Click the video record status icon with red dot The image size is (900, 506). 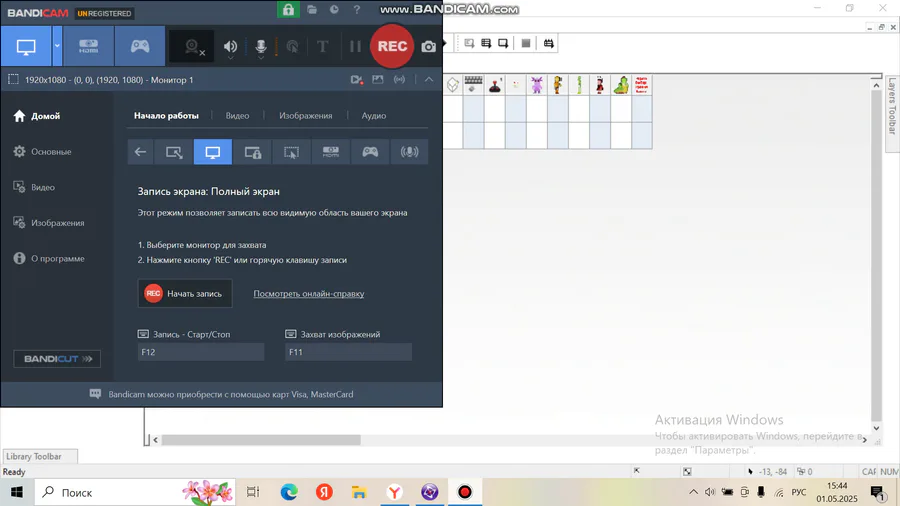click(x=356, y=80)
